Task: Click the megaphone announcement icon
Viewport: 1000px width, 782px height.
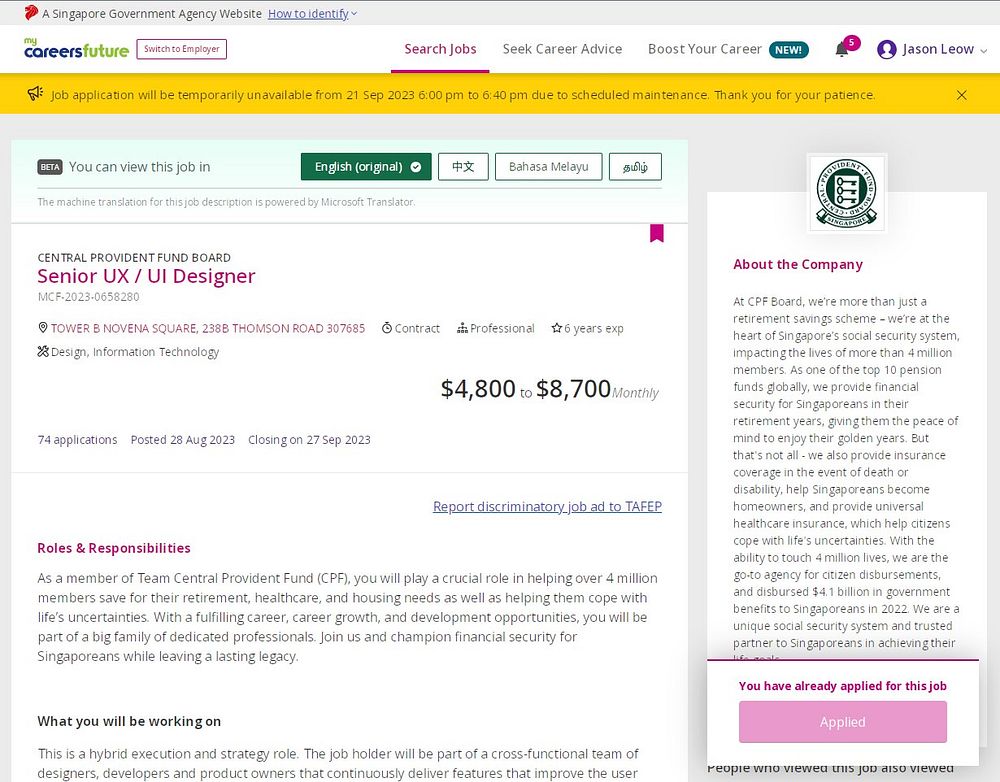Action: (35, 94)
